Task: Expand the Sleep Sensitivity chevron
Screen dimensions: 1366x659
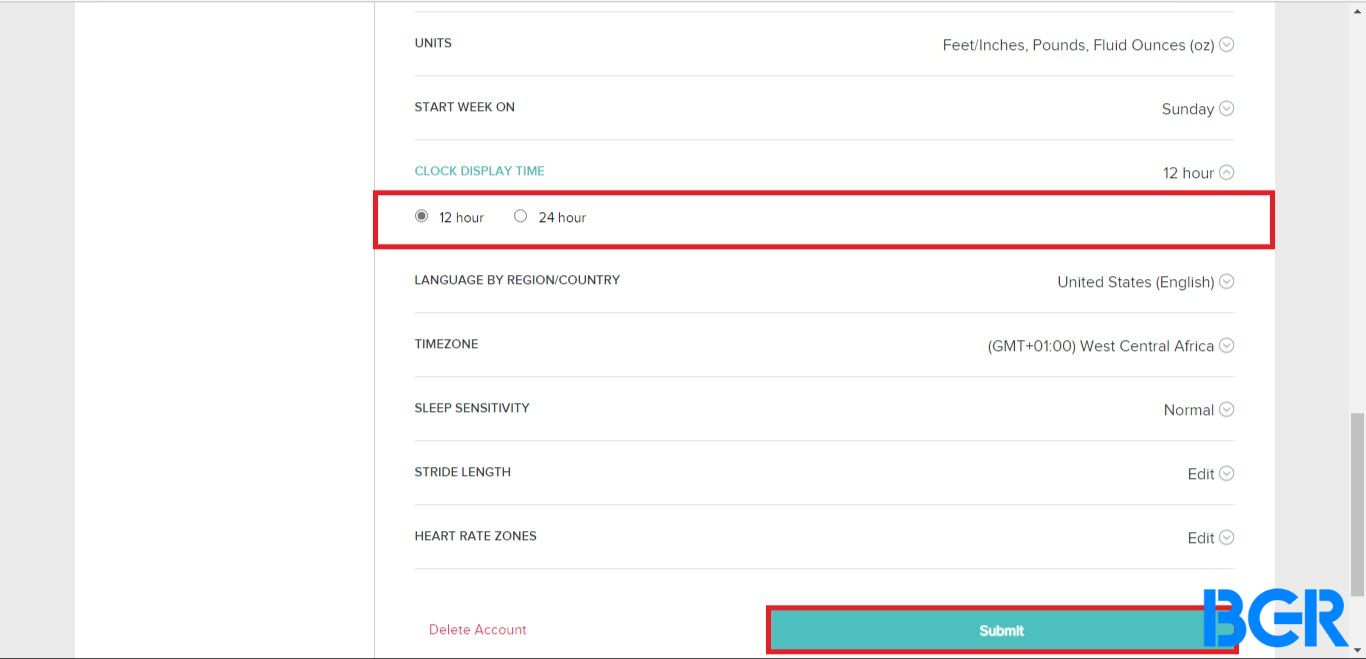Action: pyautogui.click(x=1227, y=409)
